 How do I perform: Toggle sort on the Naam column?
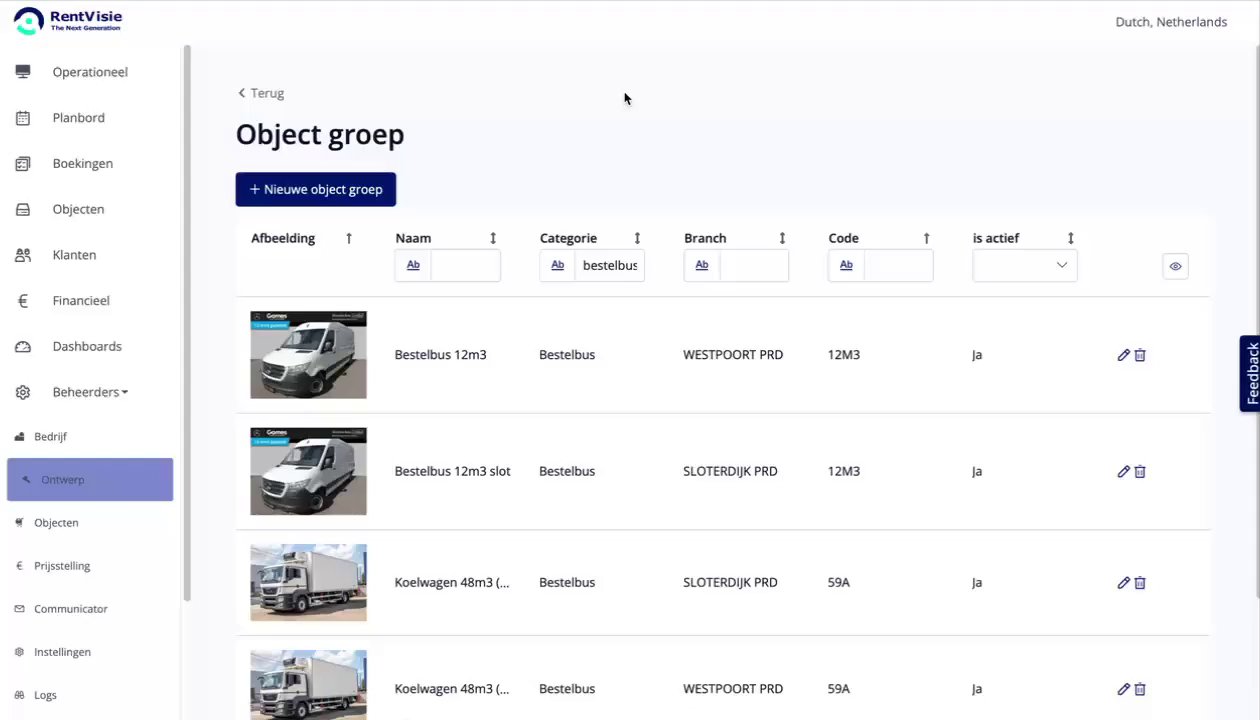coord(493,238)
